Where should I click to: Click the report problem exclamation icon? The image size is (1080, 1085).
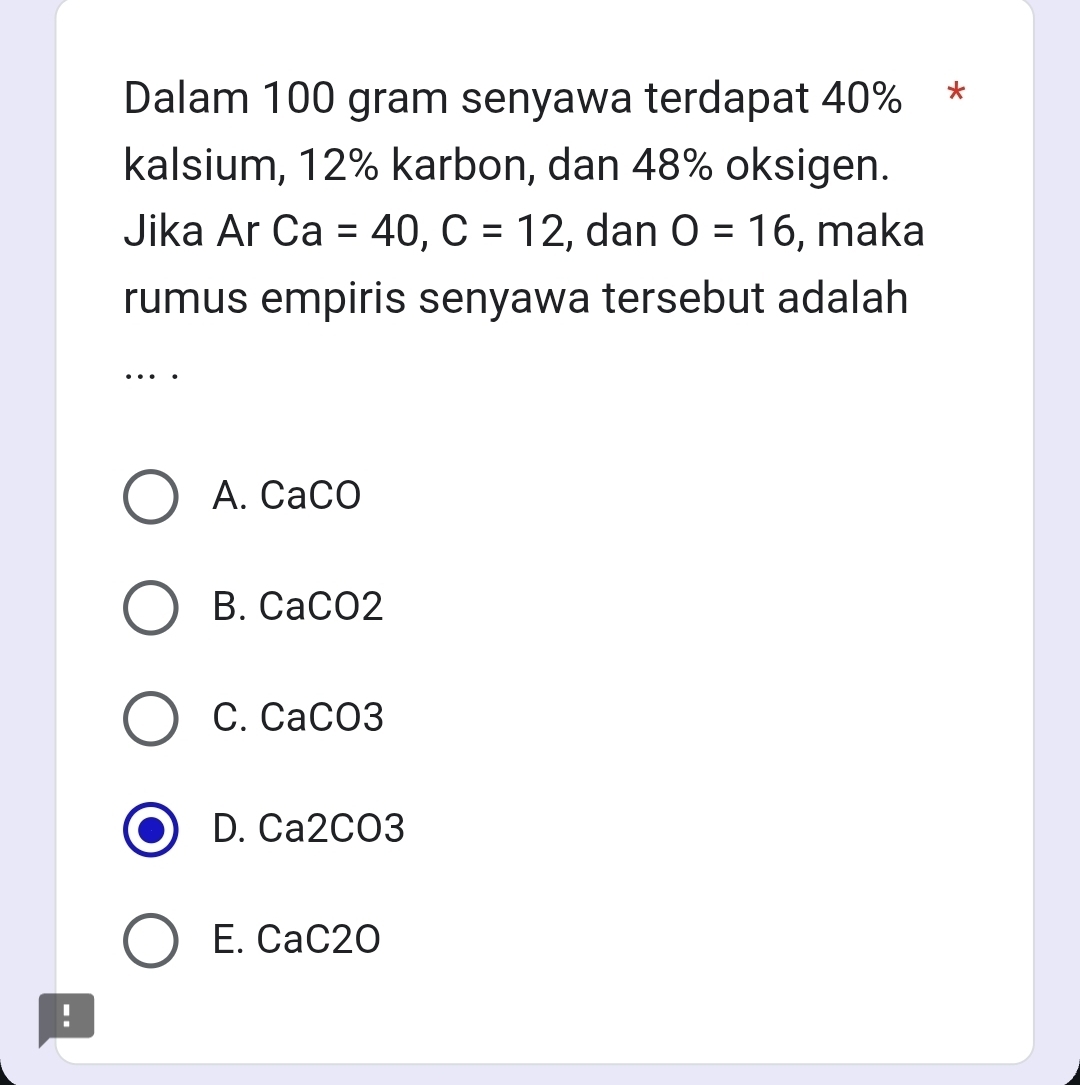(65, 1019)
